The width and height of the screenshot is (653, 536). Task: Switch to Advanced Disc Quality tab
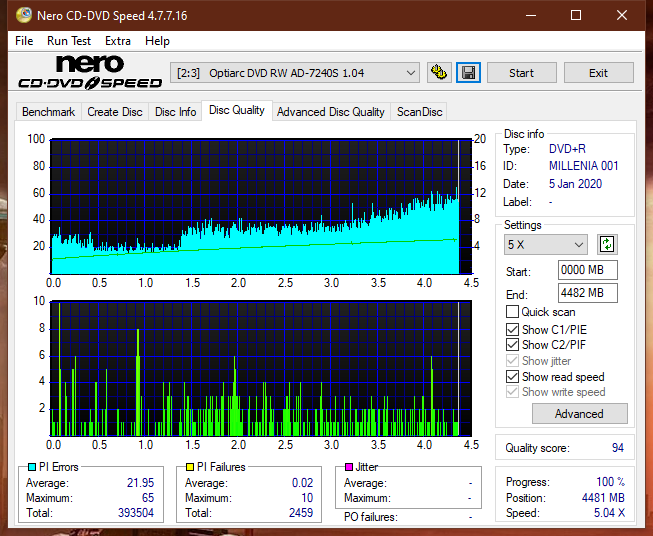tap(331, 112)
